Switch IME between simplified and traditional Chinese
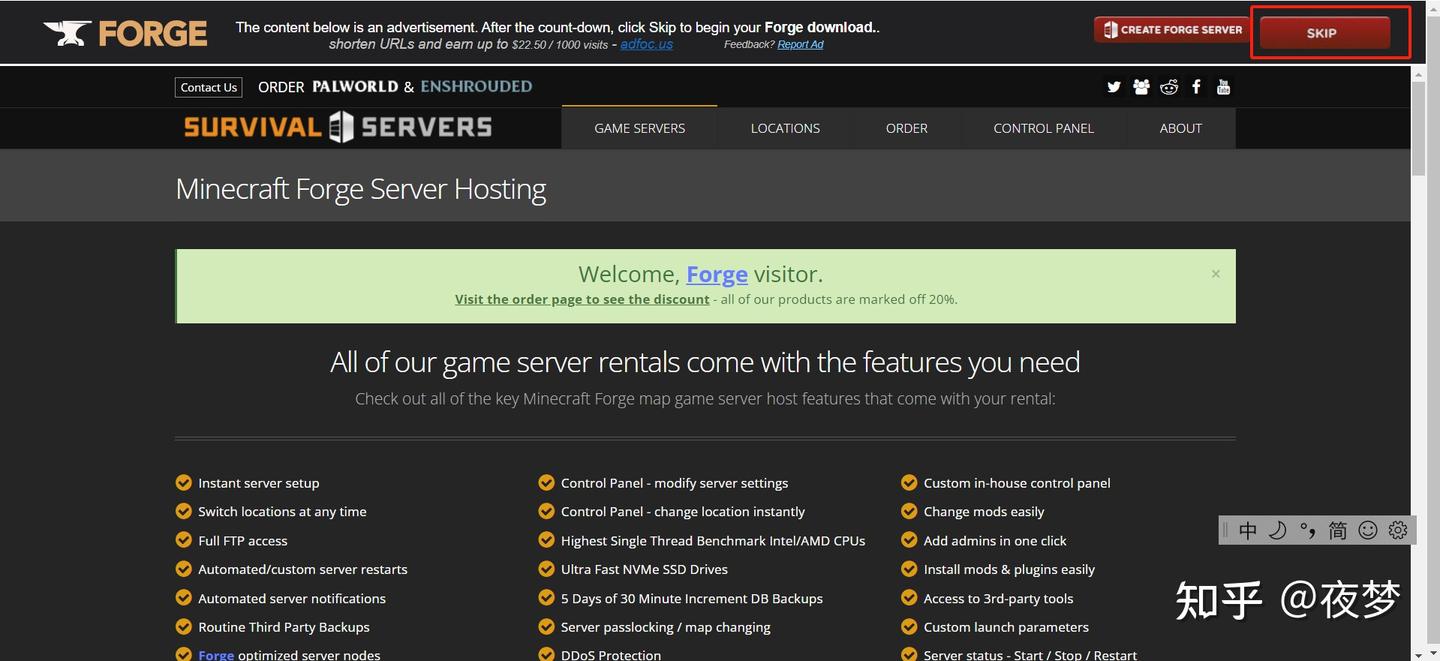The image size is (1440, 661). coord(1337,530)
